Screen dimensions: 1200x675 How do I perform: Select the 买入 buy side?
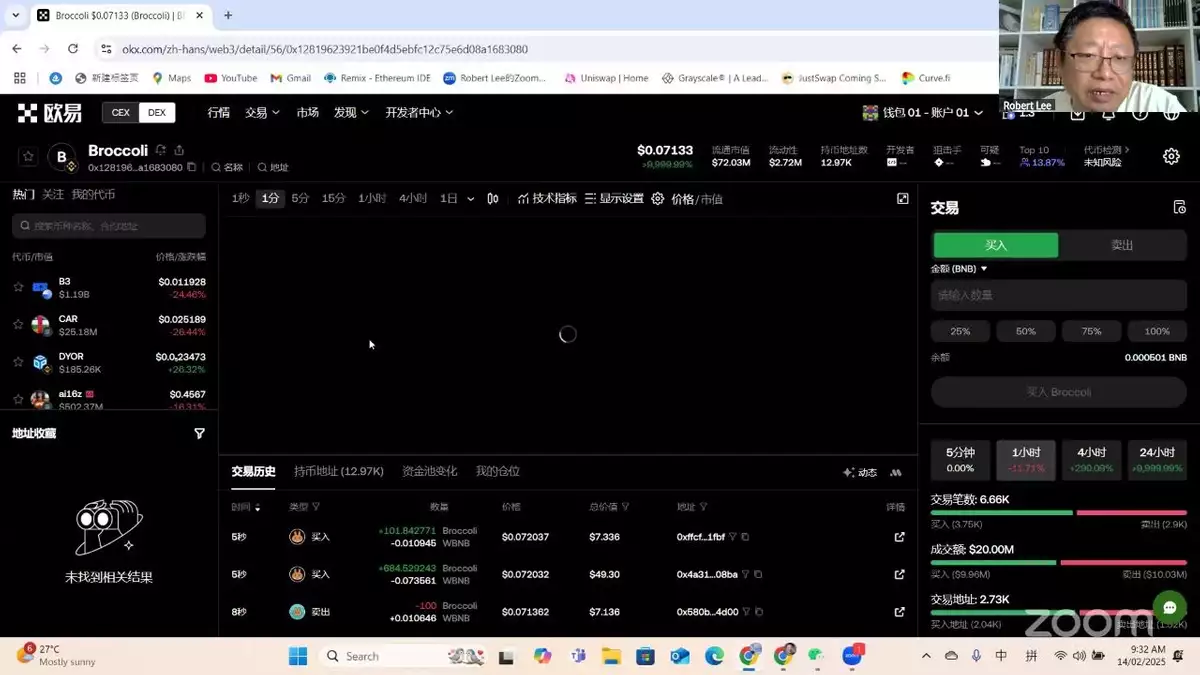coord(996,245)
